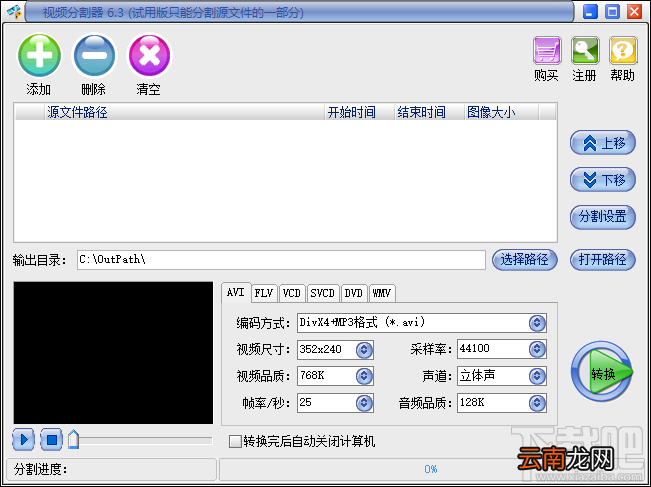The image size is (651, 487).
Task: Switch to the DVD tab
Action: coord(354,293)
